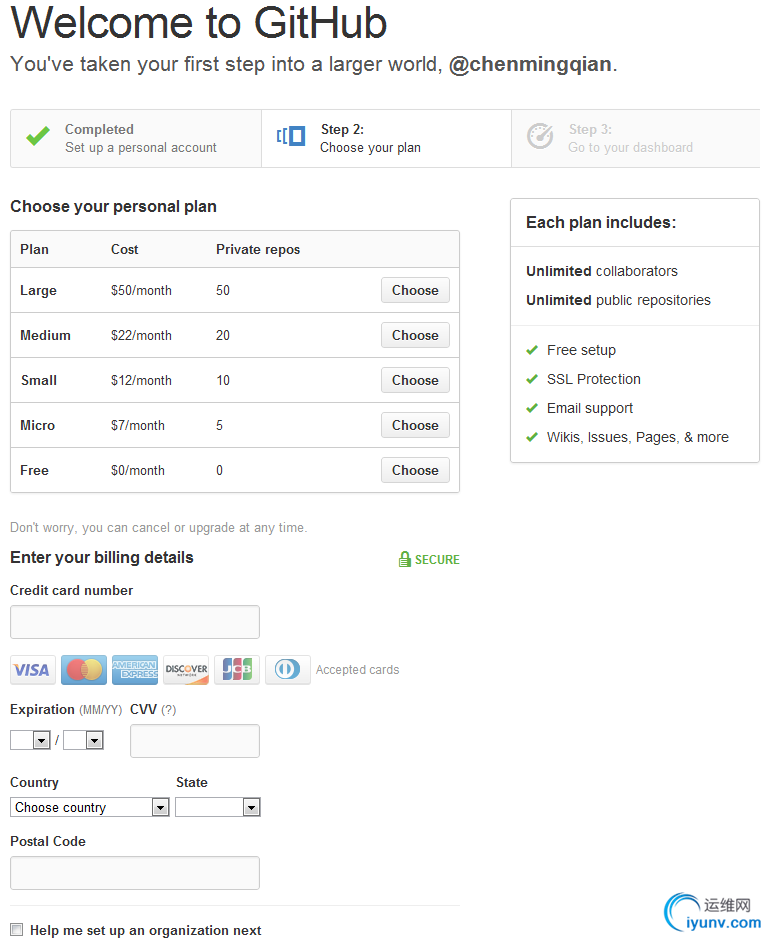Image resolution: width=767 pixels, height=939 pixels.
Task: Click the Visa card icon
Action: point(33,670)
